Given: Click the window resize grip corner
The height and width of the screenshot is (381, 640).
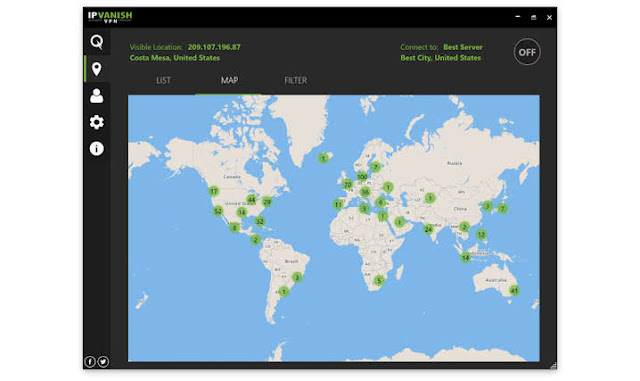Looking at the screenshot, I should click(x=553, y=365).
